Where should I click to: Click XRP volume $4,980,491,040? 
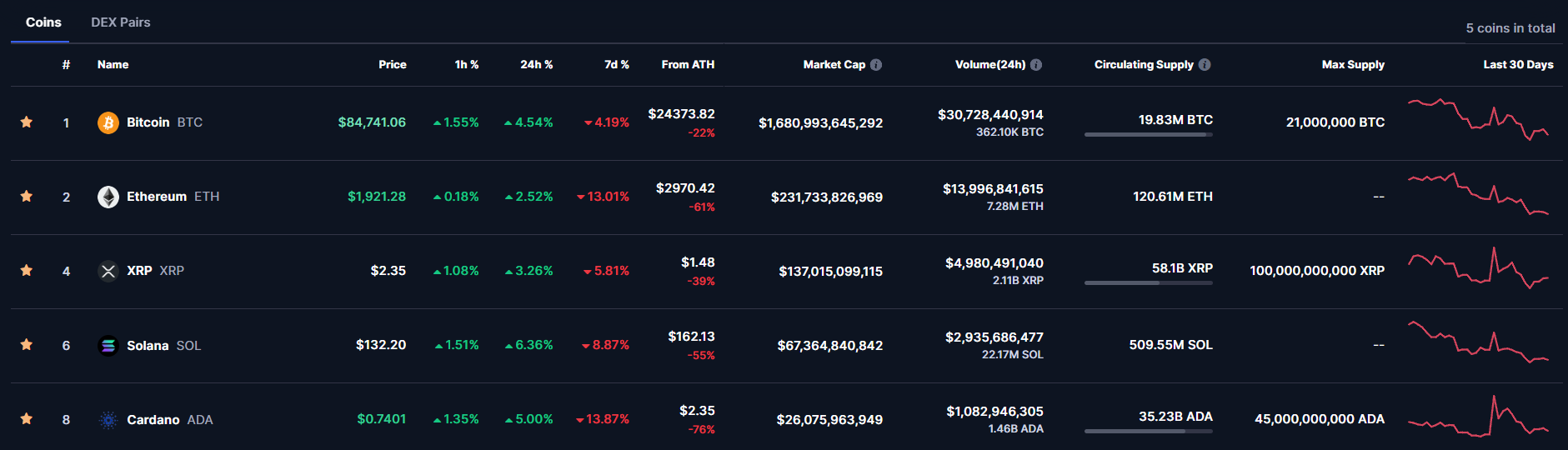(994, 263)
